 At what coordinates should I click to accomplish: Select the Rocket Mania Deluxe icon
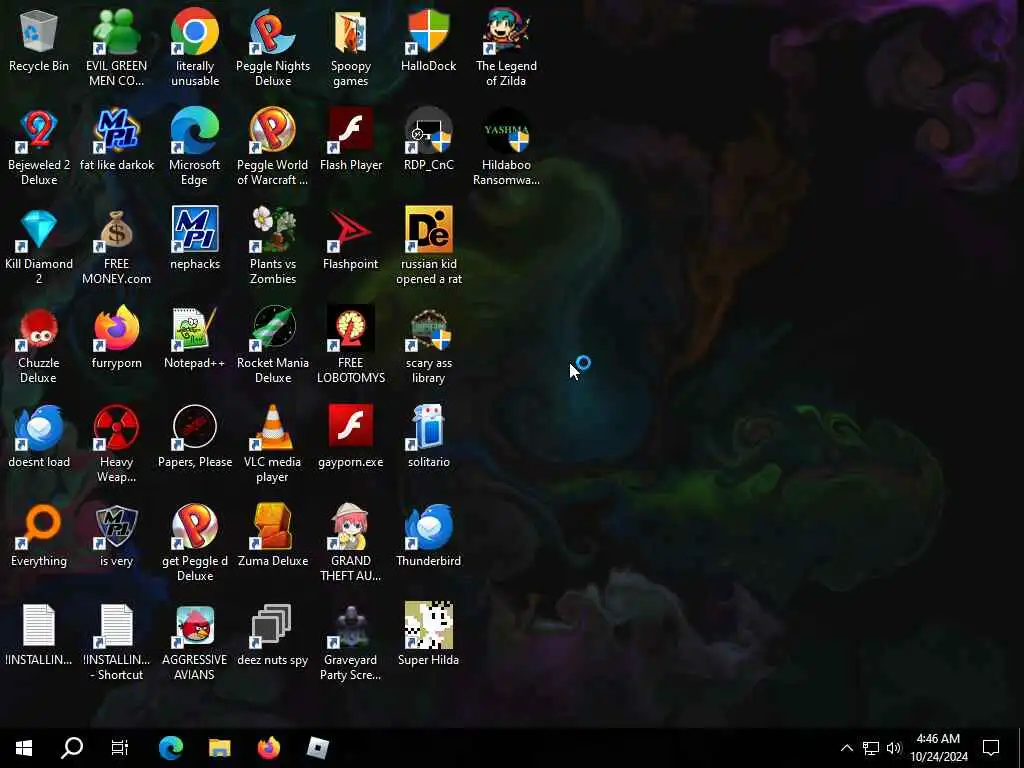[272, 345]
